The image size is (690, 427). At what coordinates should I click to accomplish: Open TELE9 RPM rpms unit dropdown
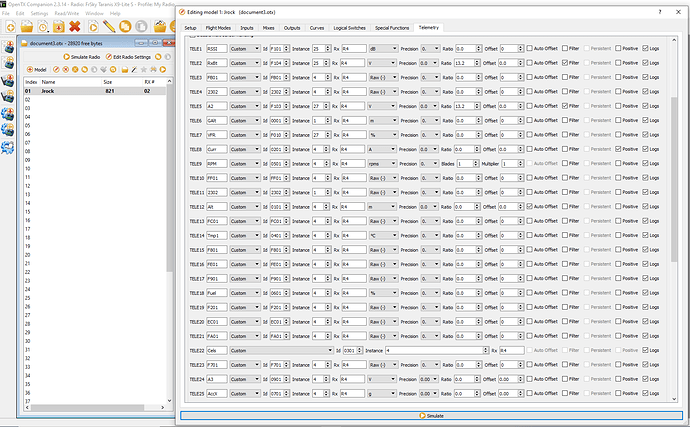click(382, 164)
